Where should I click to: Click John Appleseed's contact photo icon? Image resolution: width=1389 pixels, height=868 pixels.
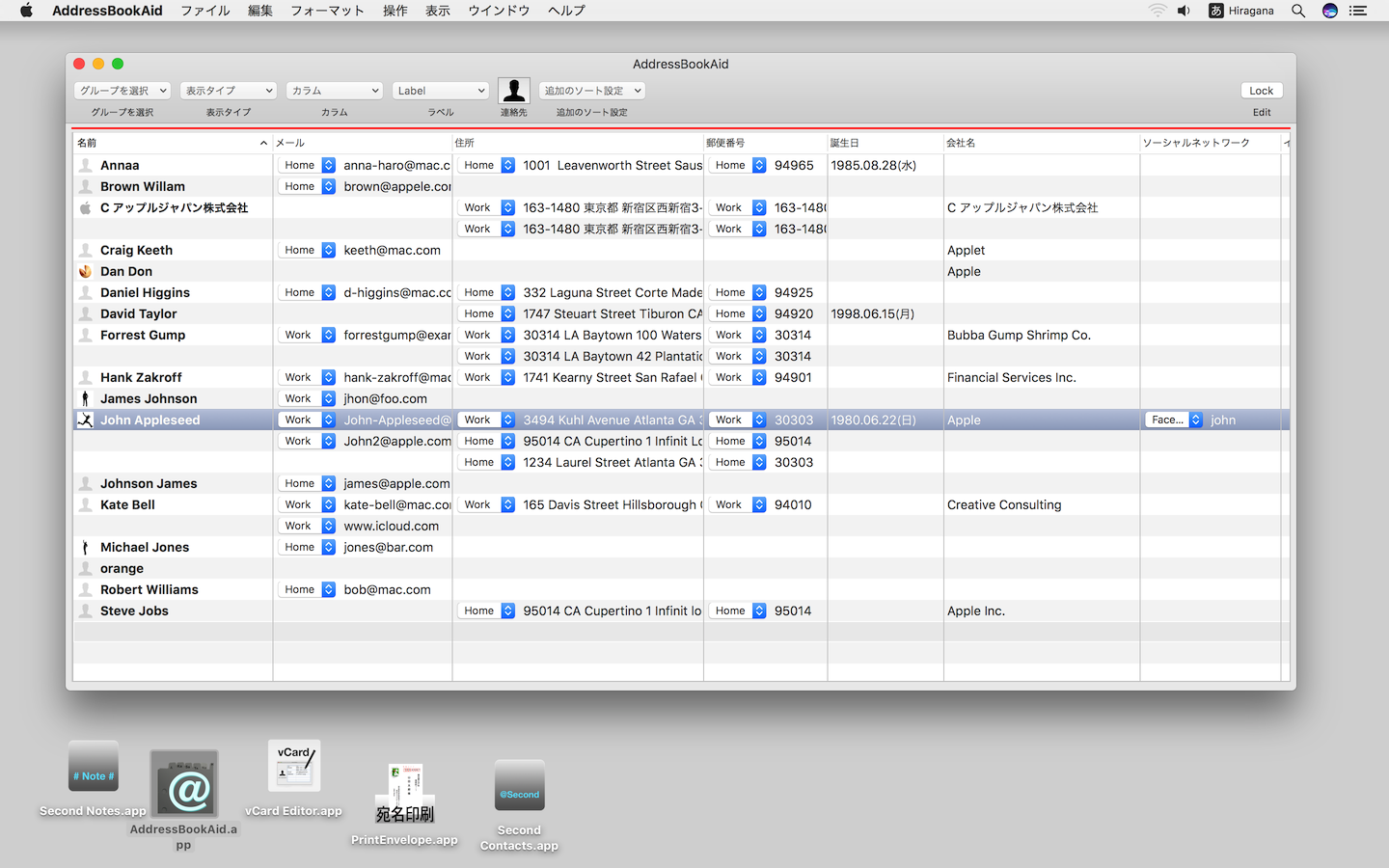click(86, 420)
